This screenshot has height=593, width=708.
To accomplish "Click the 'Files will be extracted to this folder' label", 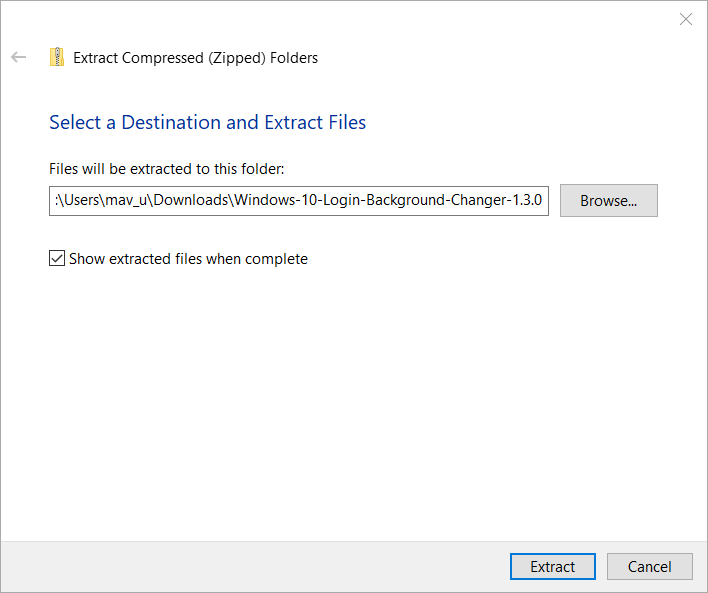I will [x=167, y=169].
